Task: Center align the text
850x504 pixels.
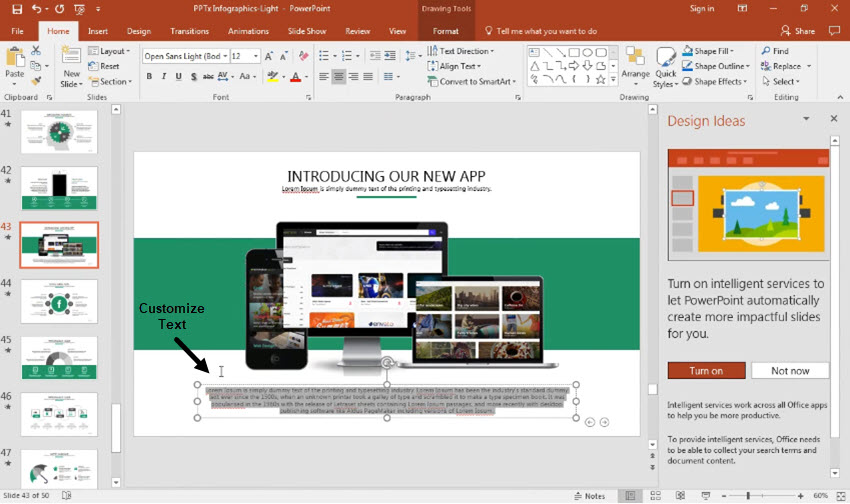Action: pos(338,76)
